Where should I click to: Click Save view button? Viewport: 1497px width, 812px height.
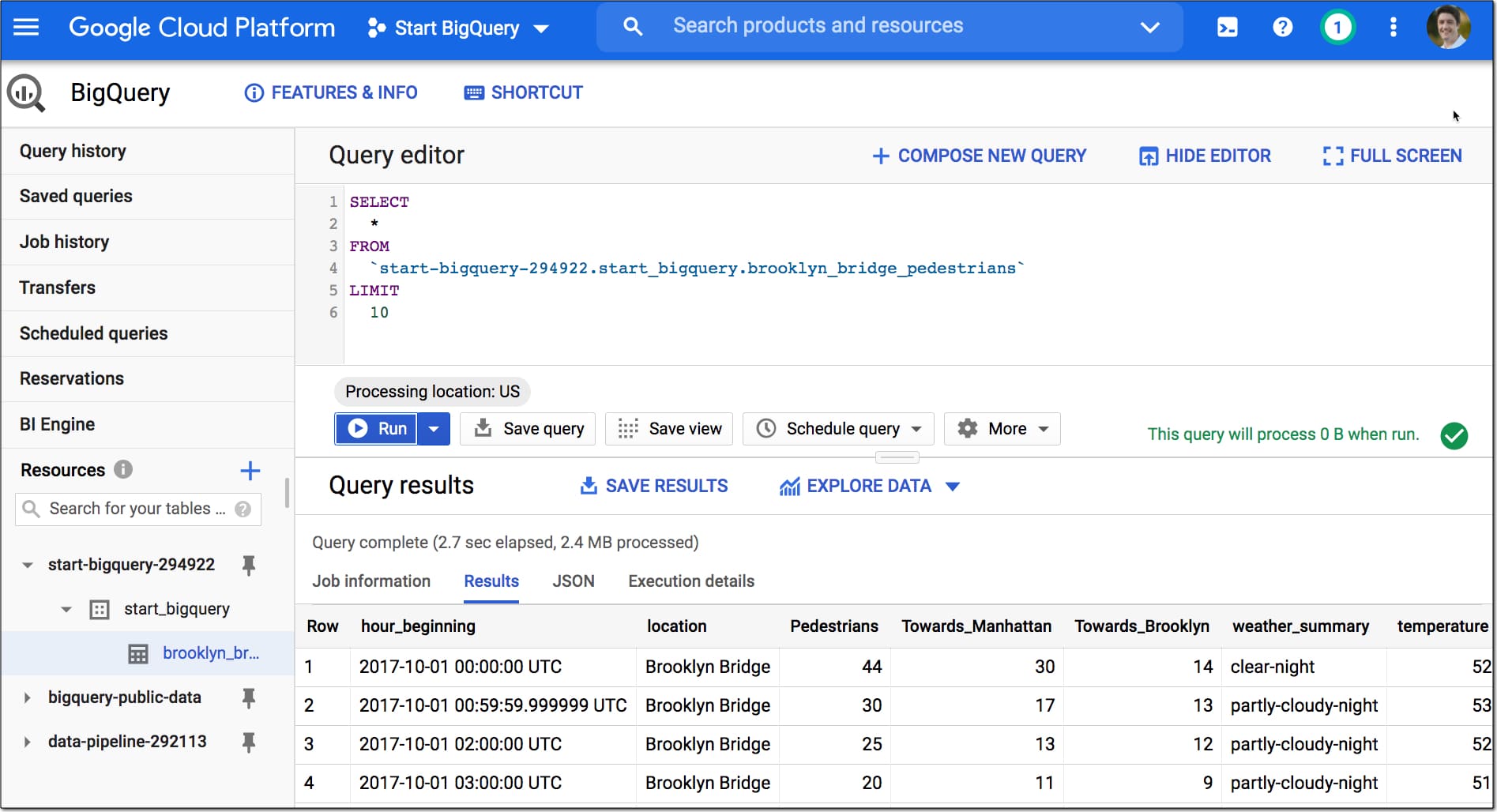[x=669, y=428]
